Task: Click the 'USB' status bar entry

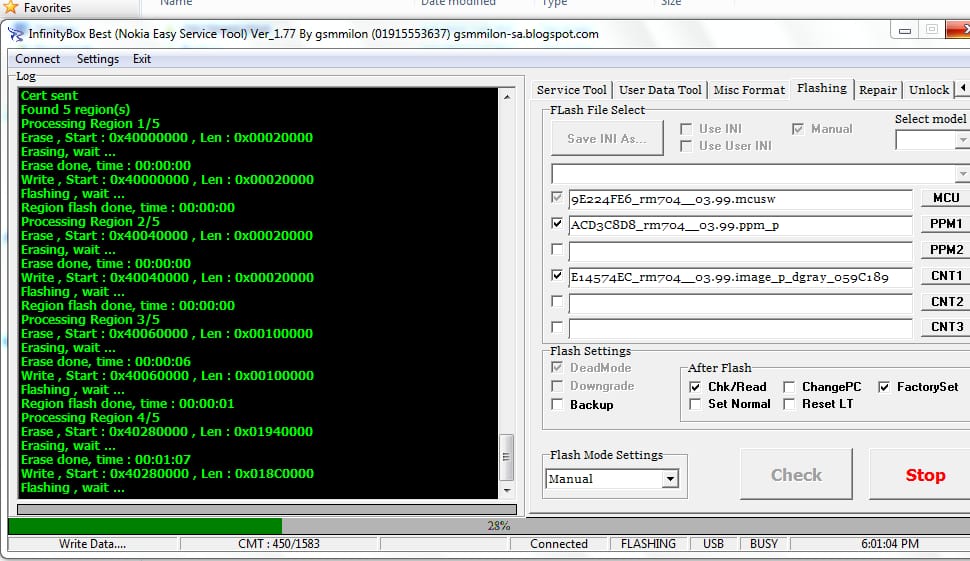Action: pyautogui.click(x=713, y=544)
